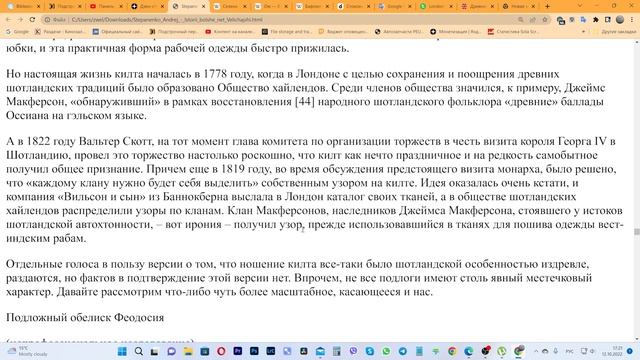This screenshot has width=640, height=360.
Task: Open Skype from the taskbar
Action: (x=370, y=351)
